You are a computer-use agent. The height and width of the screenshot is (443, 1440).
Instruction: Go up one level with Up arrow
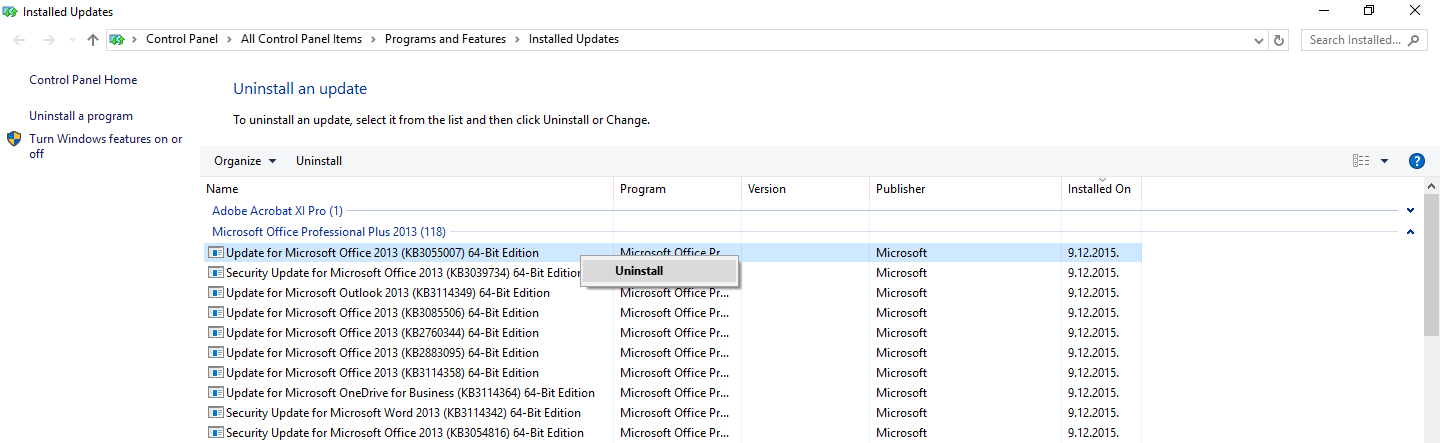pyautogui.click(x=93, y=40)
